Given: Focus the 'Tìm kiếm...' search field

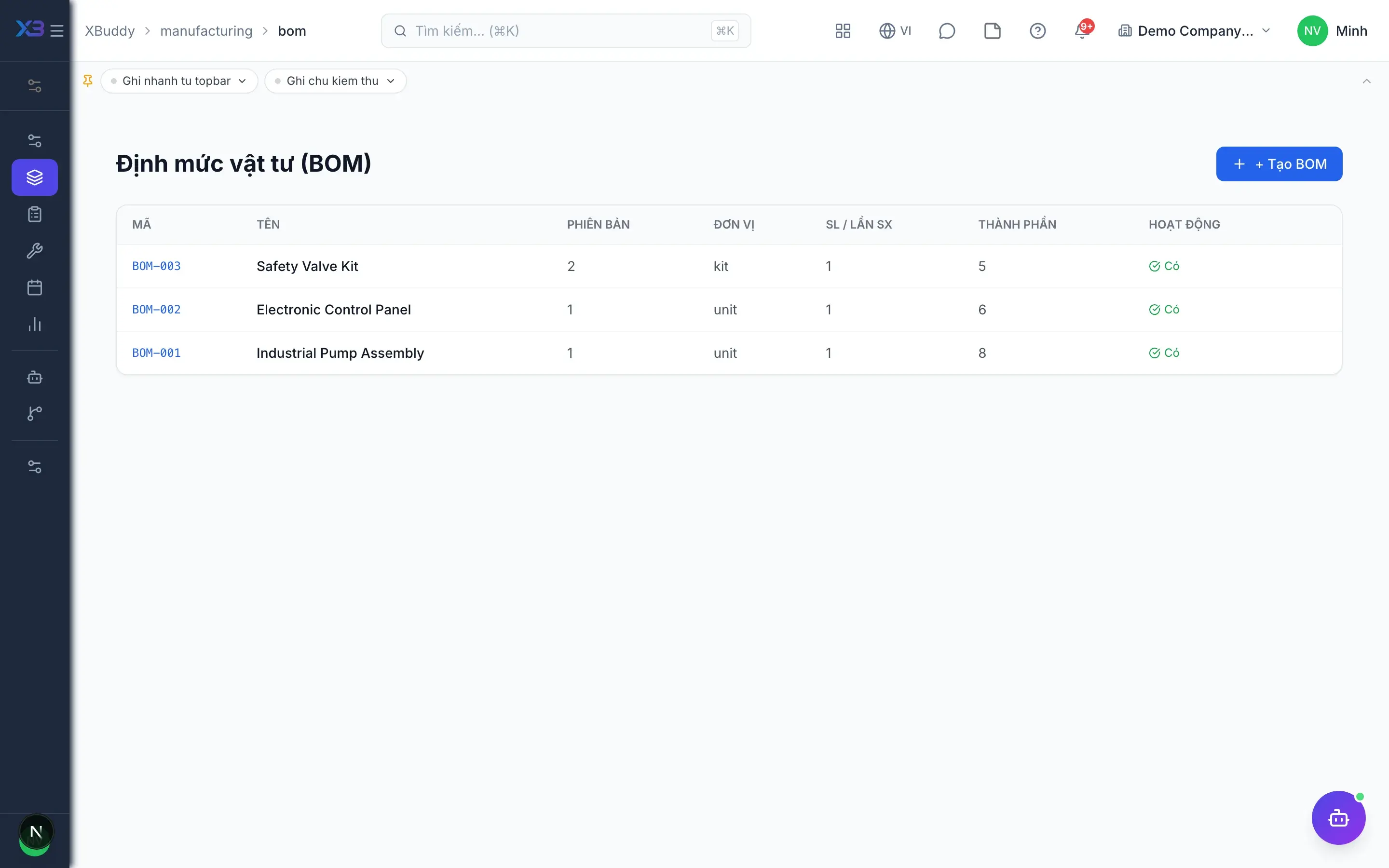Looking at the screenshot, I should pyautogui.click(x=565, y=30).
